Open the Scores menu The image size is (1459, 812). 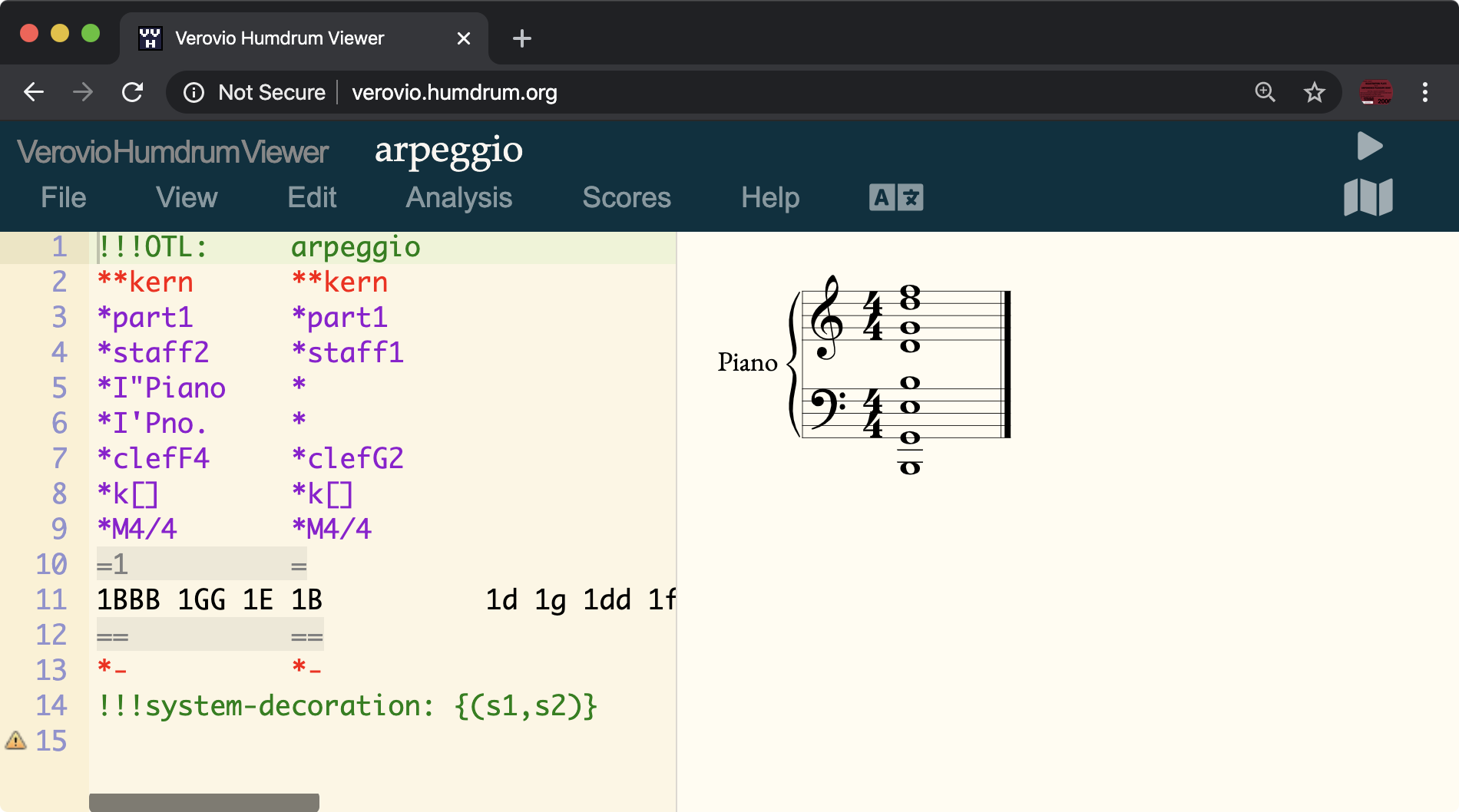[627, 197]
